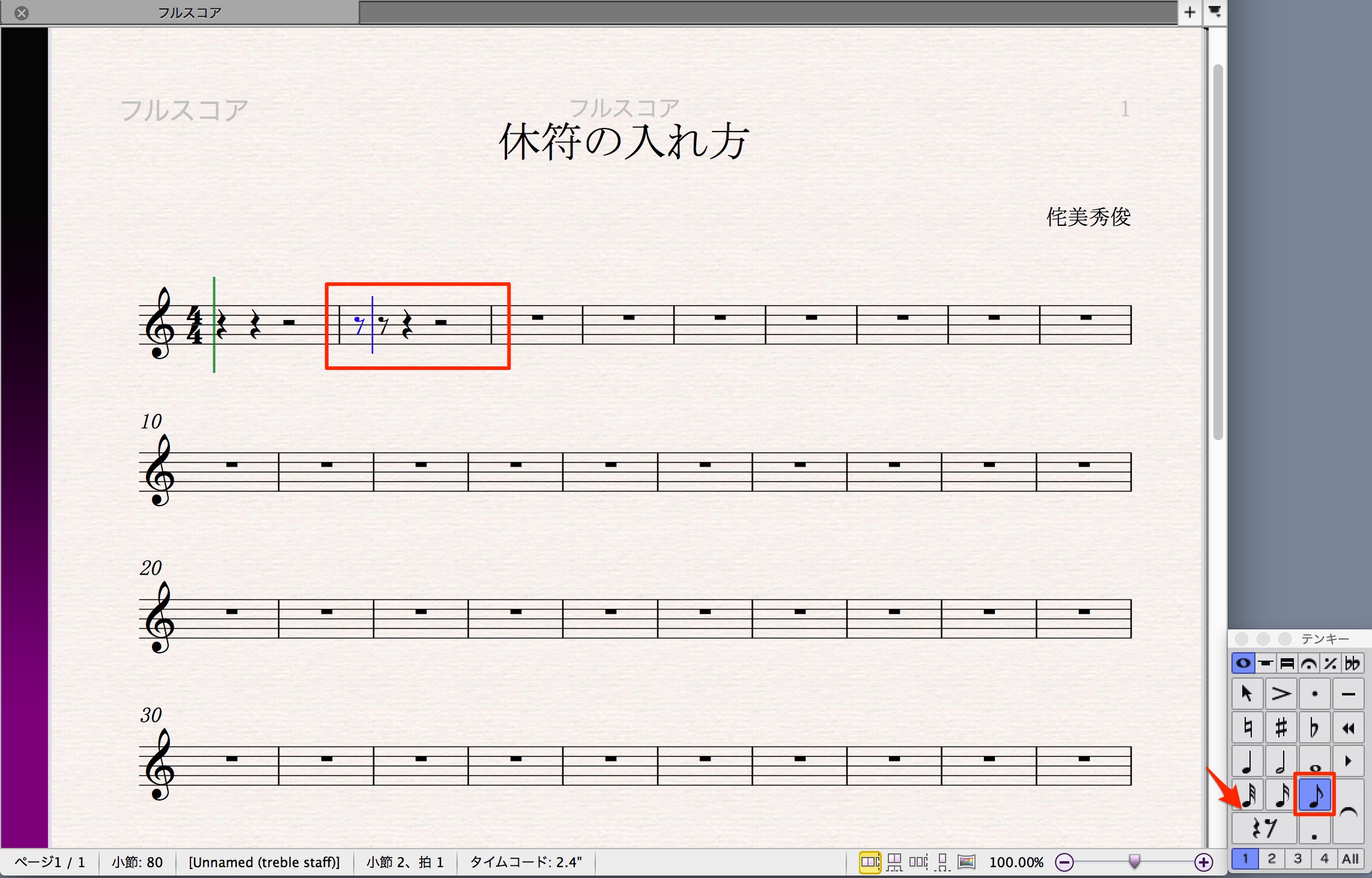1372x878 pixels.
Task: Click the 小節 2、拍 1 status entry
Action: tap(405, 862)
